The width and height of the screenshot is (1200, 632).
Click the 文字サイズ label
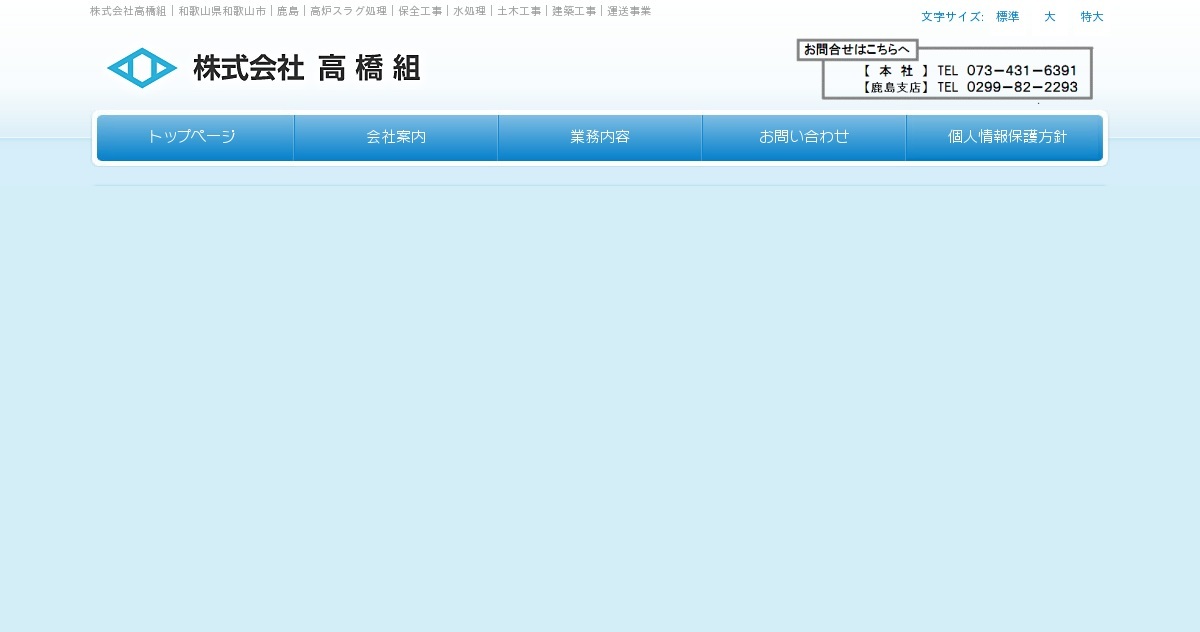[952, 17]
